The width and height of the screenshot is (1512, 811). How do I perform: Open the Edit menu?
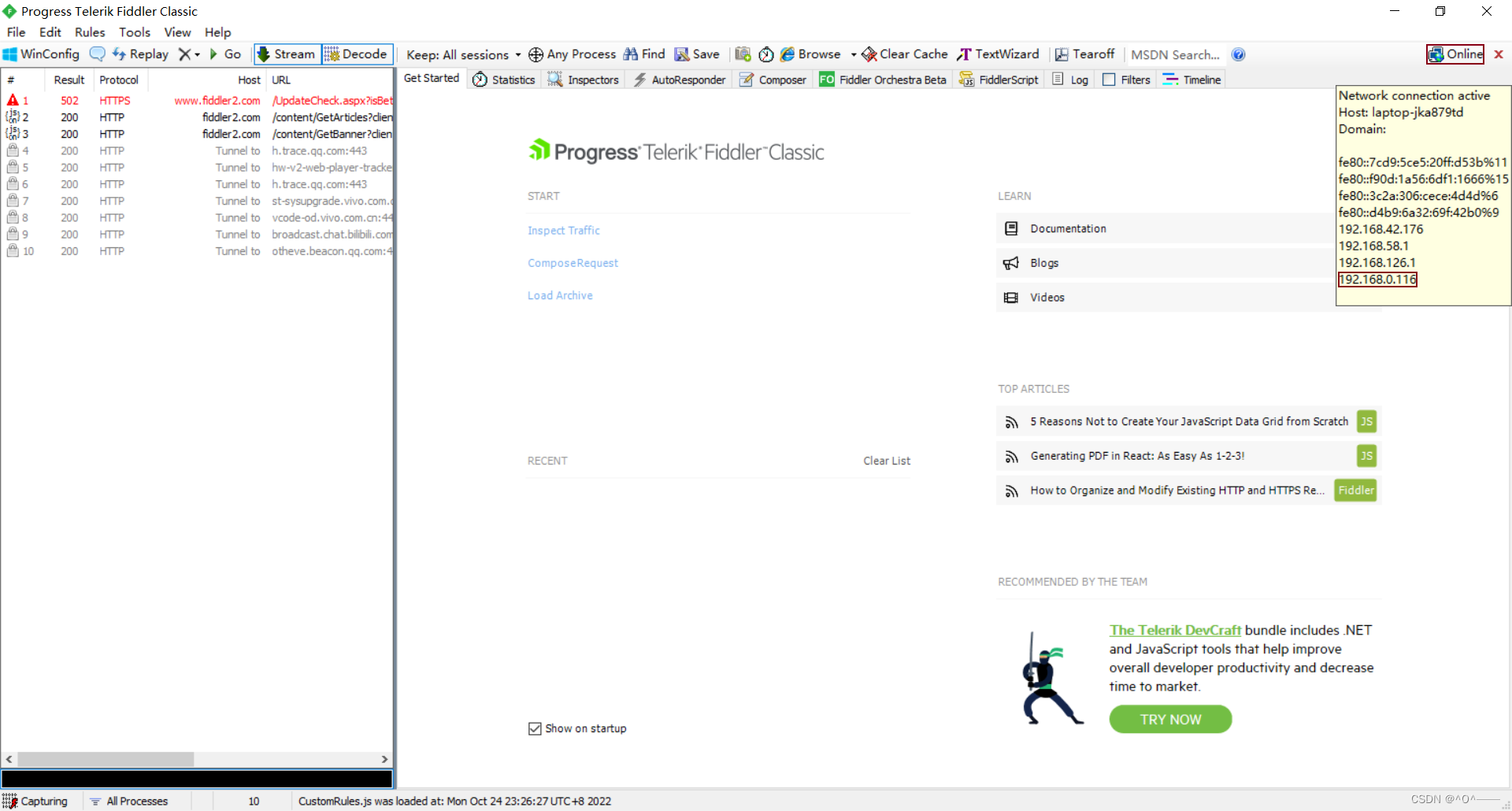[x=50, y=32]
